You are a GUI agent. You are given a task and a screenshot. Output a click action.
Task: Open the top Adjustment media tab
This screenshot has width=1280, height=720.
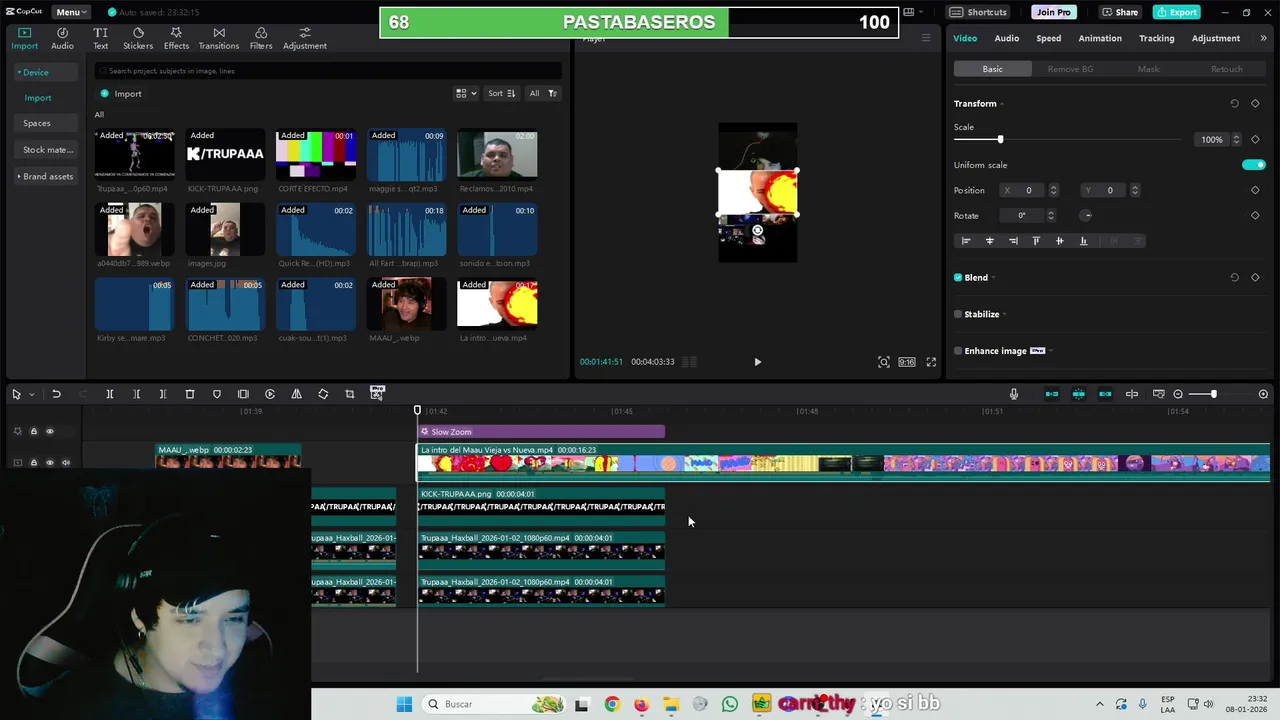tap(305, 38)
